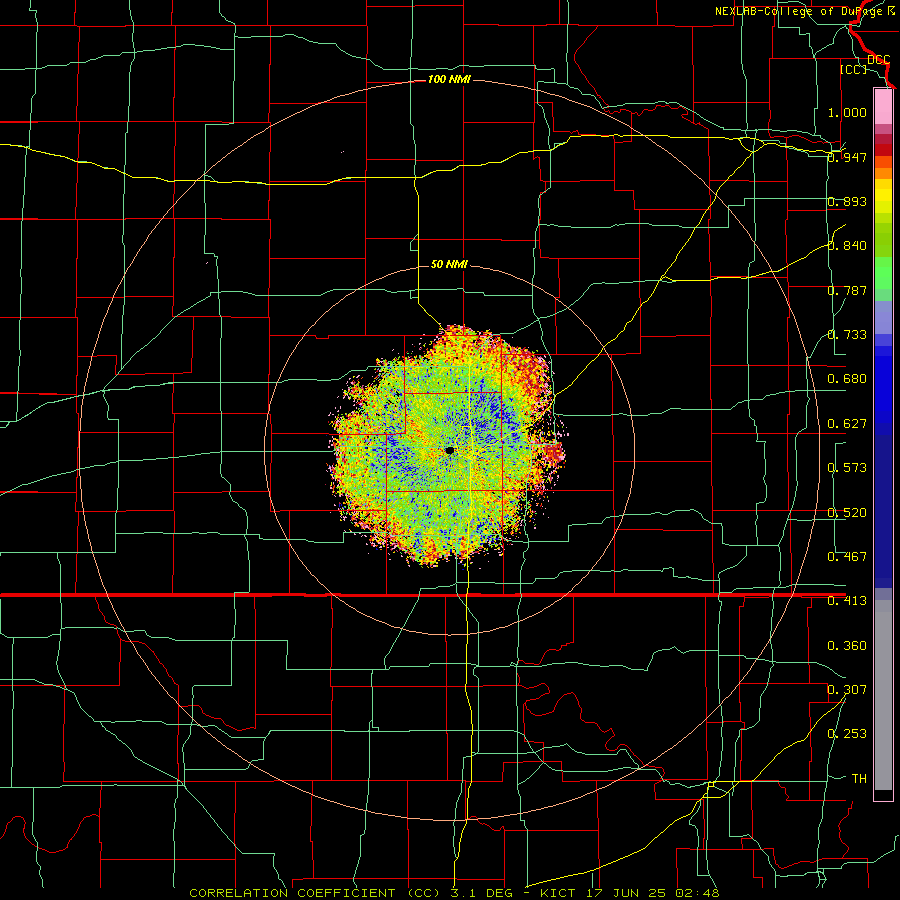Click the 0.787 color scale value

click(847, 290)
